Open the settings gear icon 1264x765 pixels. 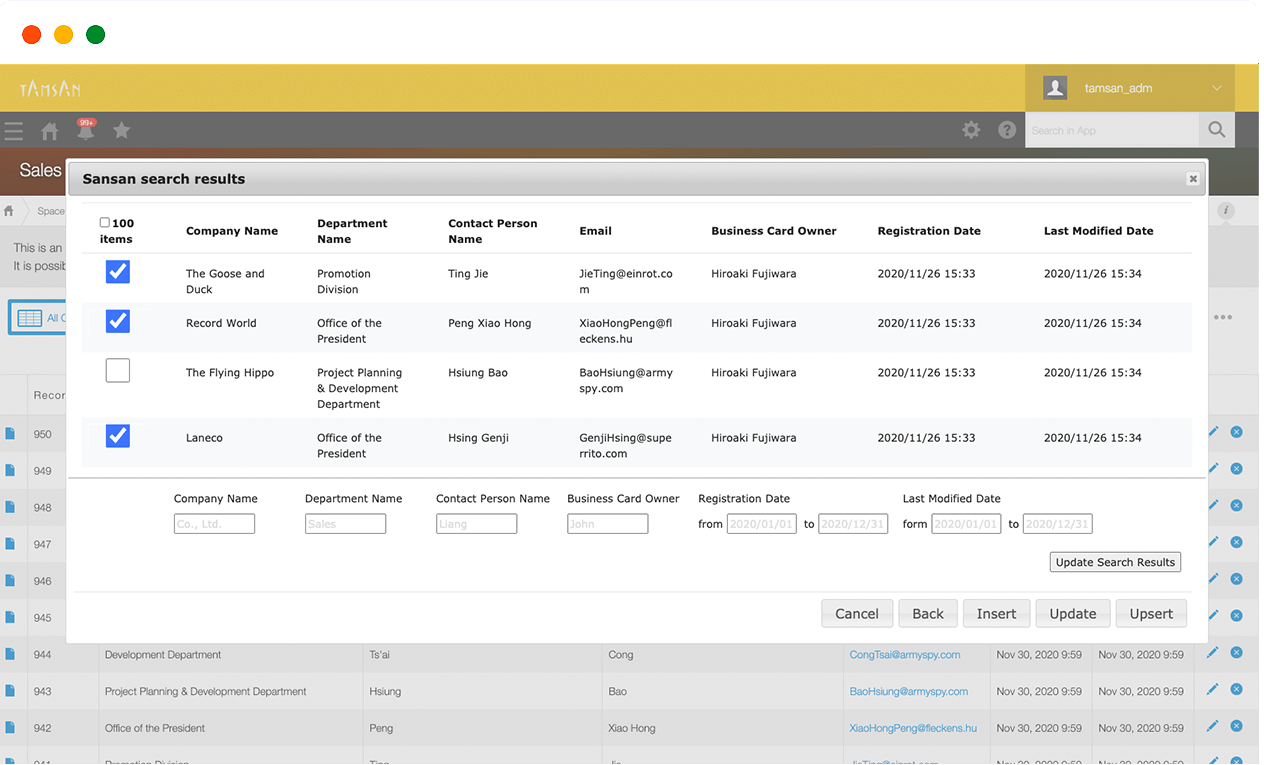971,130
